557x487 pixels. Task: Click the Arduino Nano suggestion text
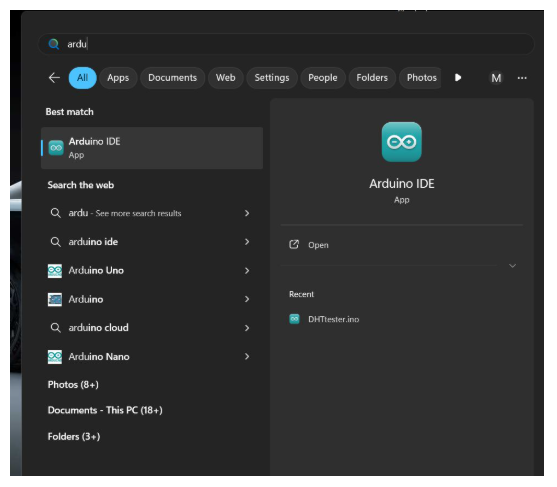coord(99,357)
